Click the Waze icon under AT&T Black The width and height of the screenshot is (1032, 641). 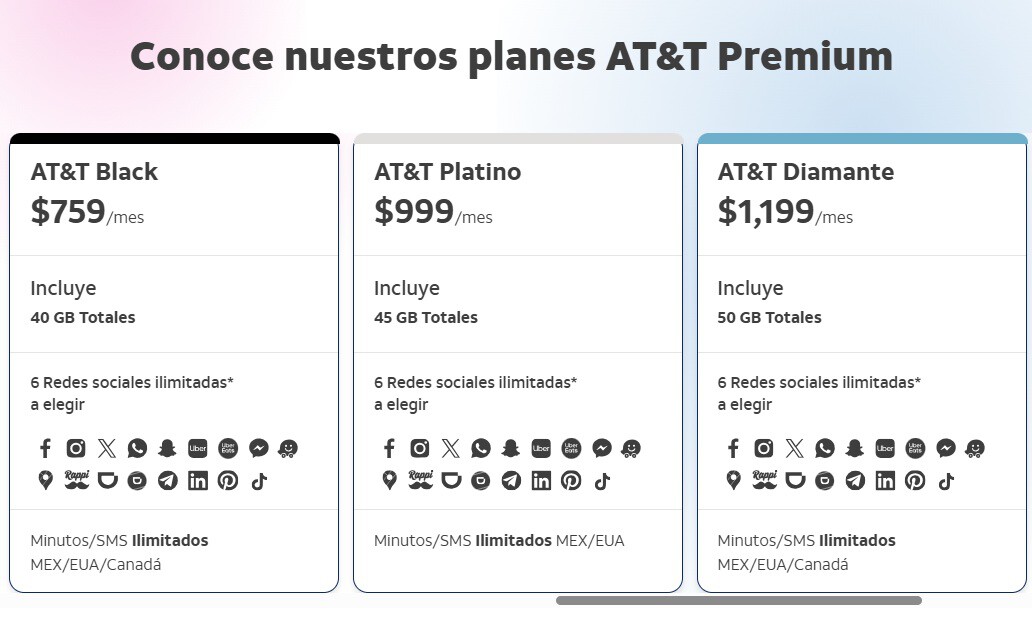(x=288, y=448)
